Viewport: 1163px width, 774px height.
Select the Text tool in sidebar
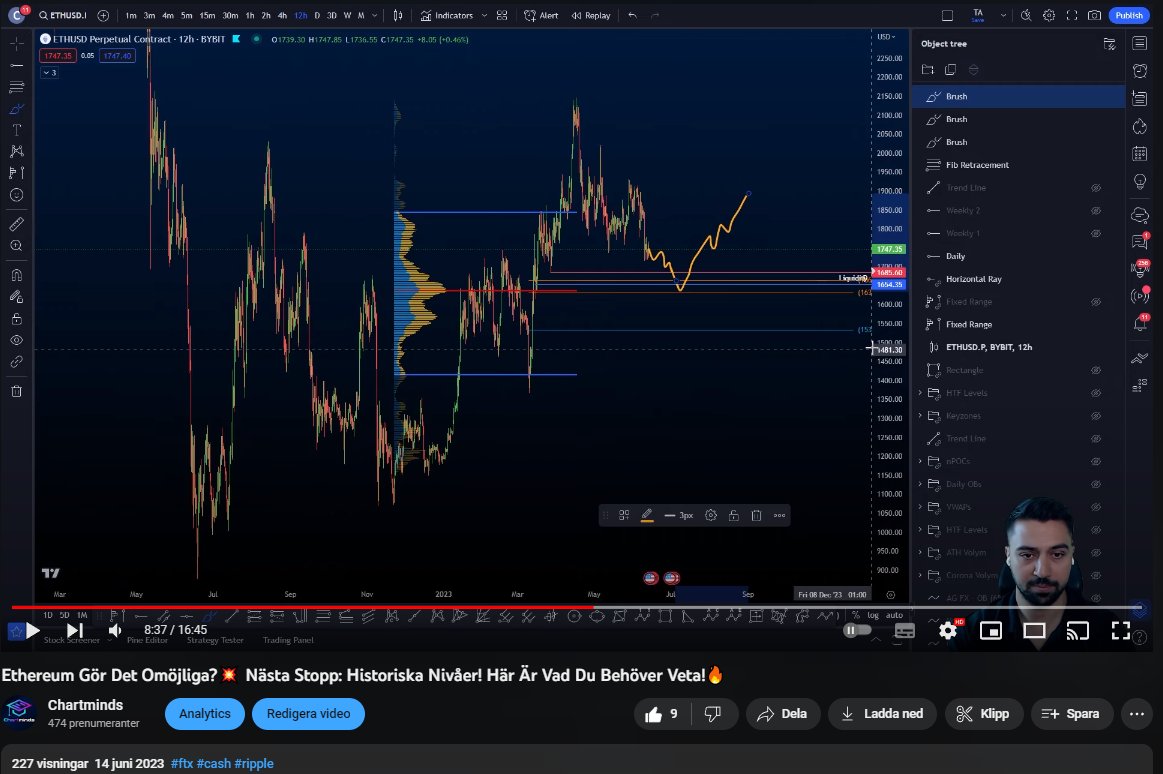click(16, 130)
